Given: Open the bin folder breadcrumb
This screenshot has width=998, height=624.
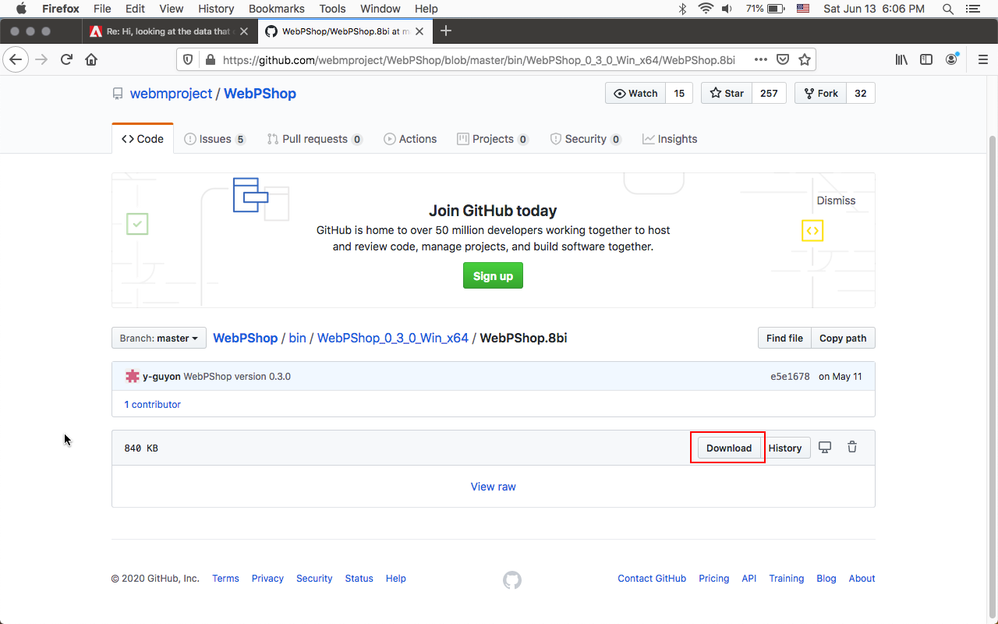Looking at the screenshot, I should click(x=297, y=337).
